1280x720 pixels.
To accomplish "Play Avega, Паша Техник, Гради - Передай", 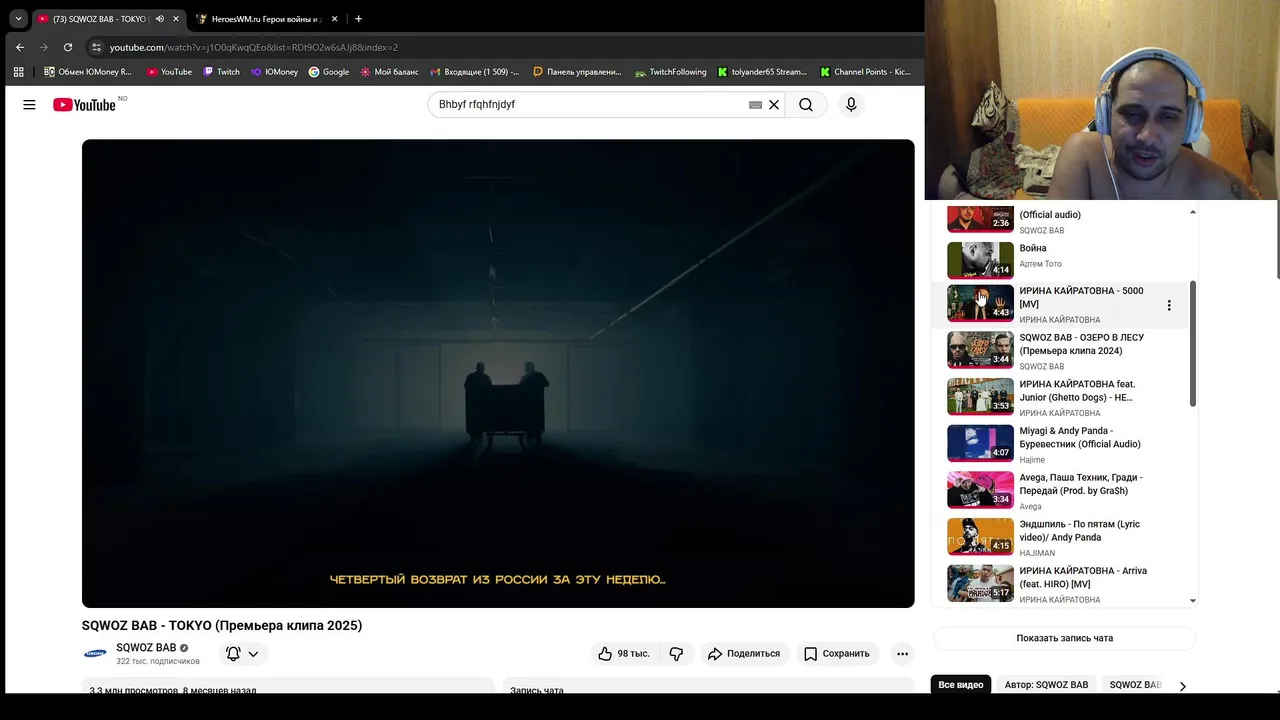I will point(1060,491).
